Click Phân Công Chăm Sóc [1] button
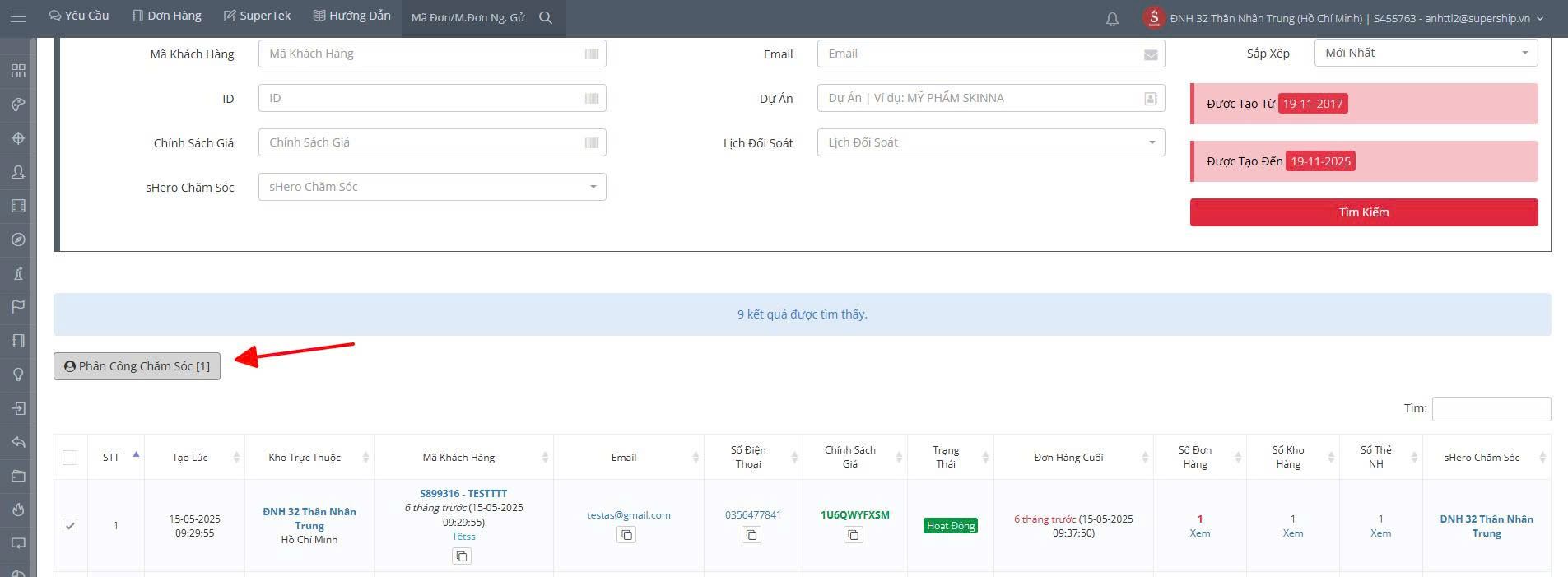Viewport: 1568px width, 577px height. [137, 366]
